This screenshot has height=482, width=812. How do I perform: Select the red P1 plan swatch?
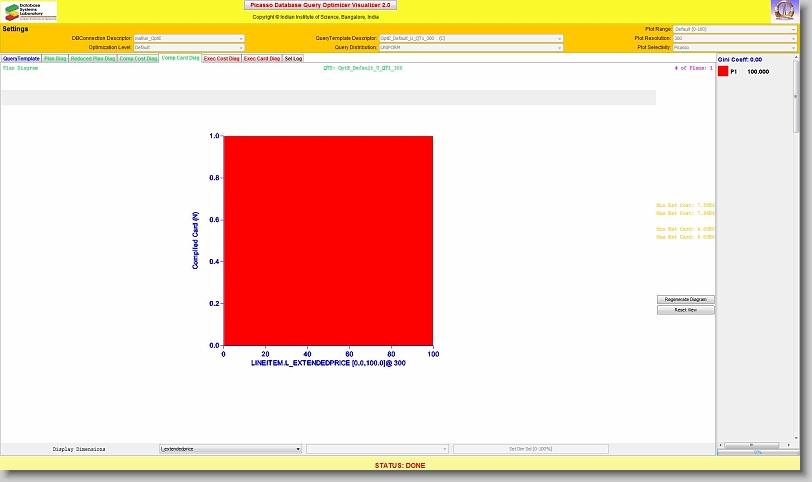click(x=724, y=72)
